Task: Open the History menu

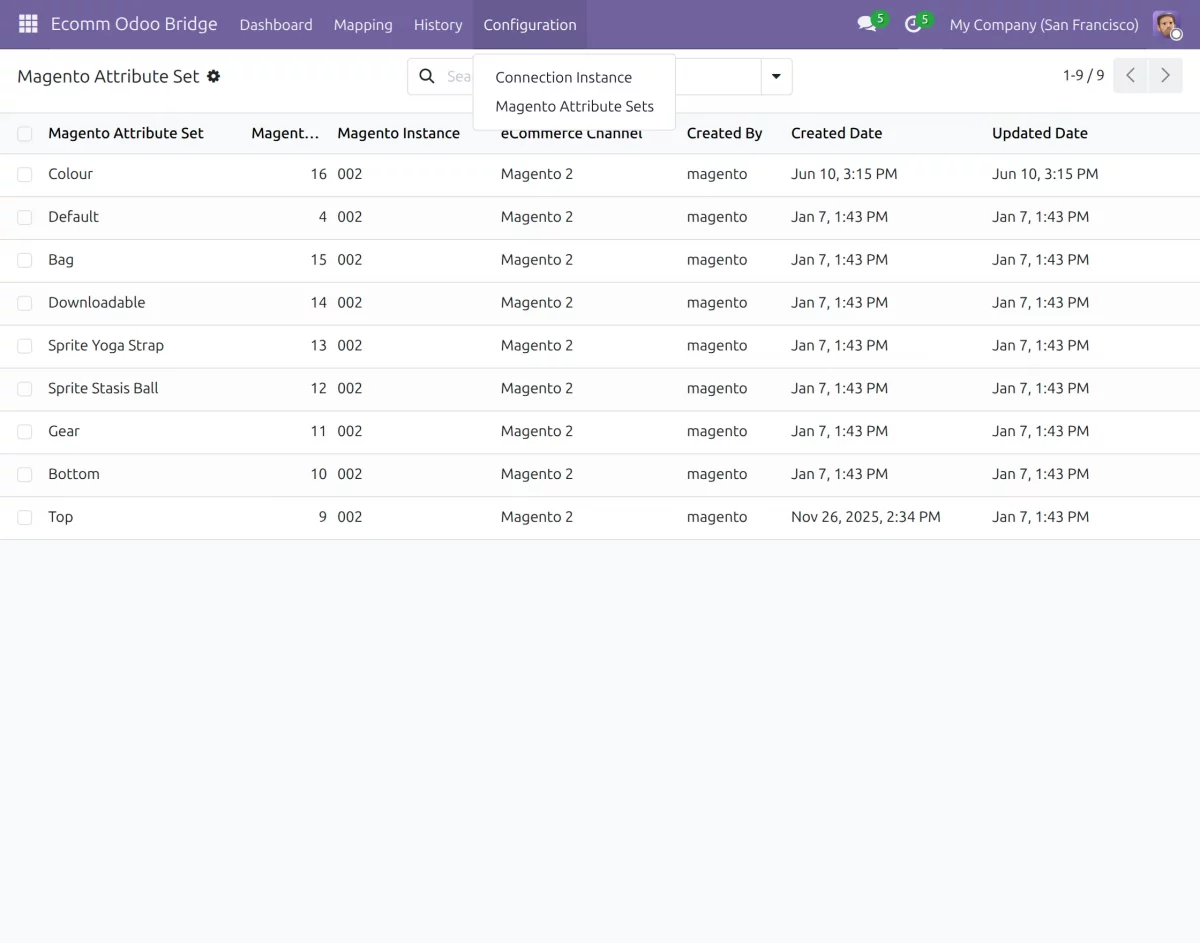Action: tap(438, 24)
